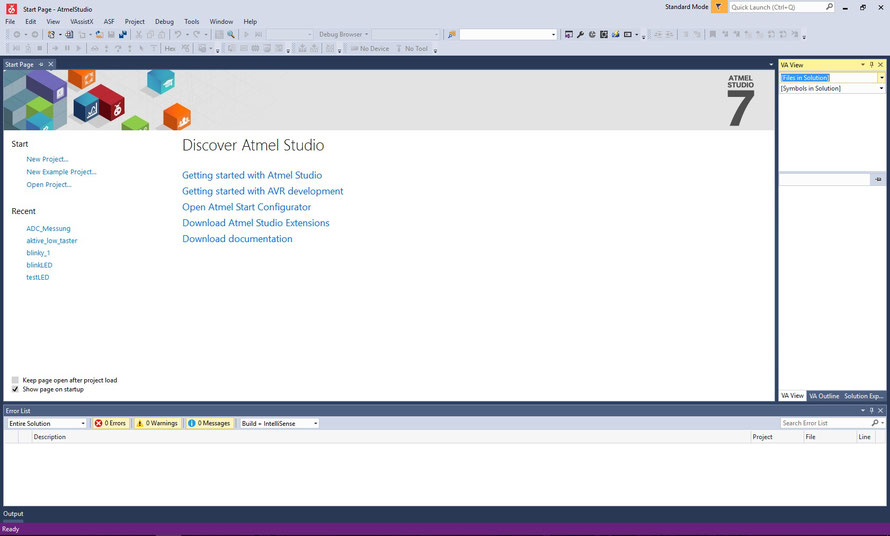Pin the Start Page tab
The height and width of the screenshot is (536, 890).
pos(41,64)
